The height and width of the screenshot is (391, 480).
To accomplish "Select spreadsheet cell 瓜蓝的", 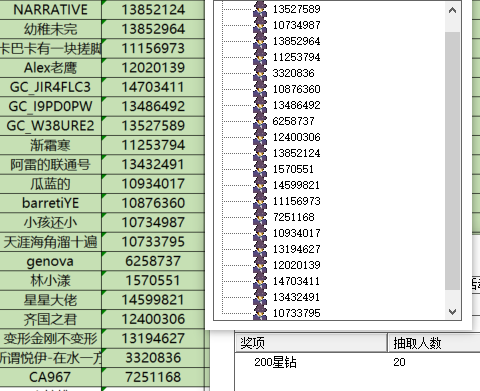I will click(x=51, y=184).
